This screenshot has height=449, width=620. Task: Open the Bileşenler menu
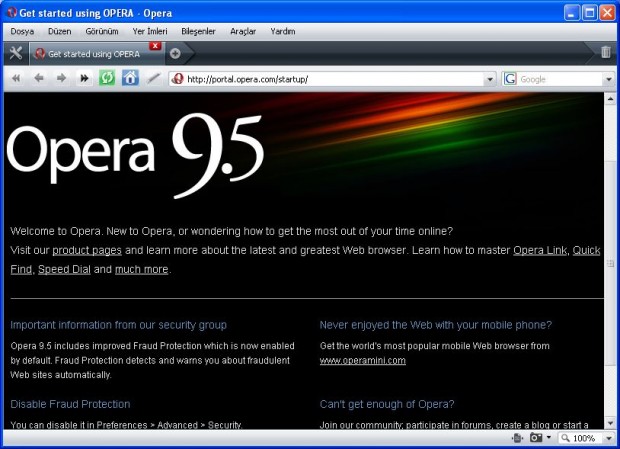coord(198,31)
